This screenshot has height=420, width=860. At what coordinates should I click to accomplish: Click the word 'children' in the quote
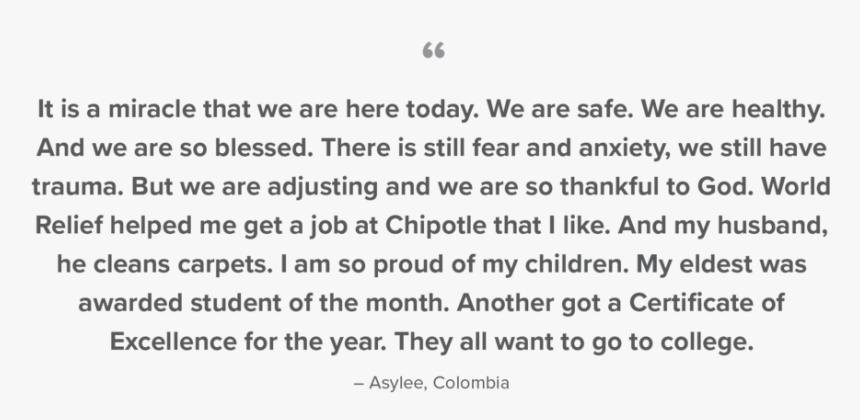click(x=573, y=264)
